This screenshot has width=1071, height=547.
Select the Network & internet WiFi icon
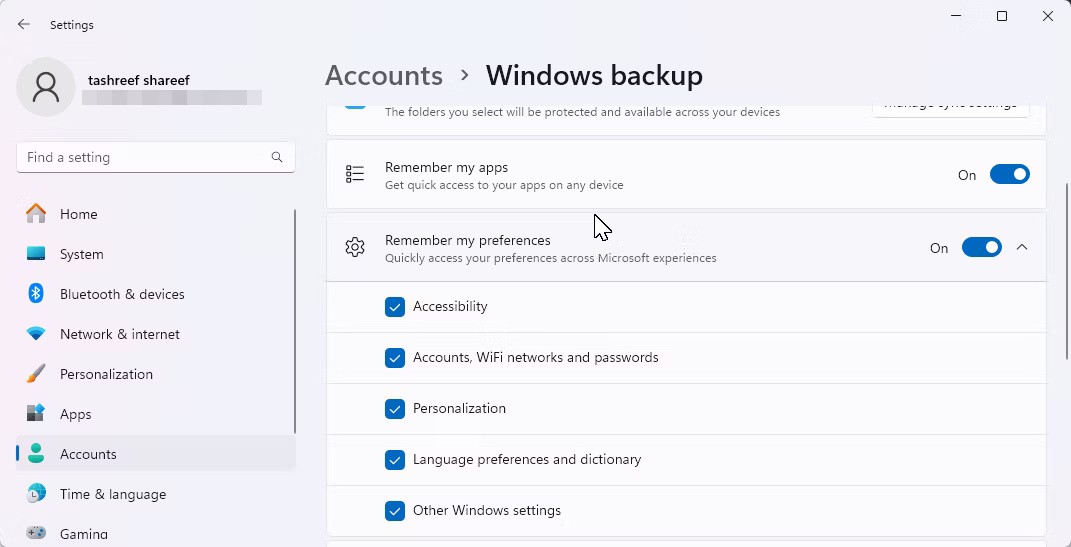point(36,334)
